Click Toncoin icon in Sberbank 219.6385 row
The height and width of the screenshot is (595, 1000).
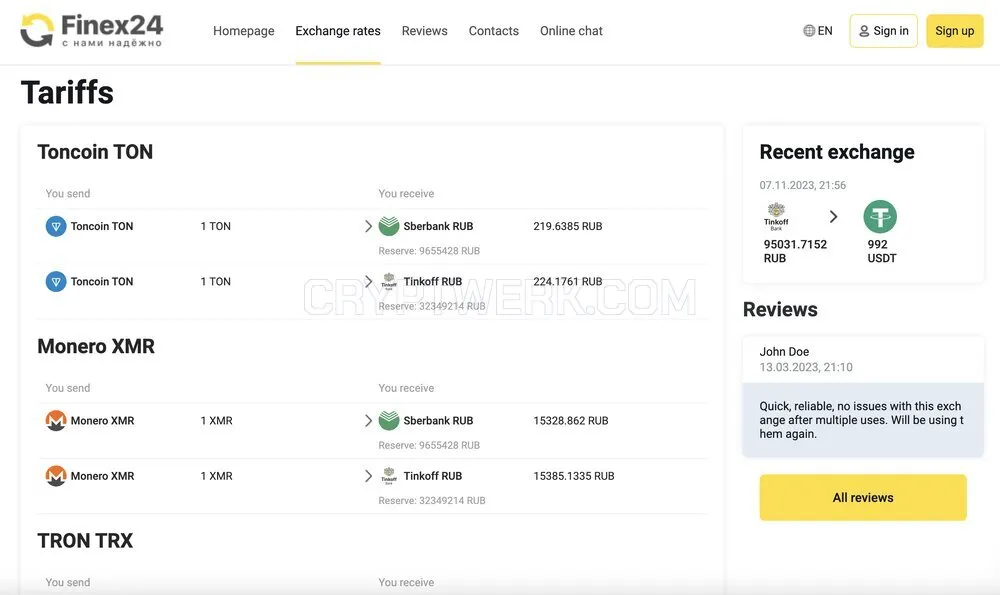coord(56,226)
